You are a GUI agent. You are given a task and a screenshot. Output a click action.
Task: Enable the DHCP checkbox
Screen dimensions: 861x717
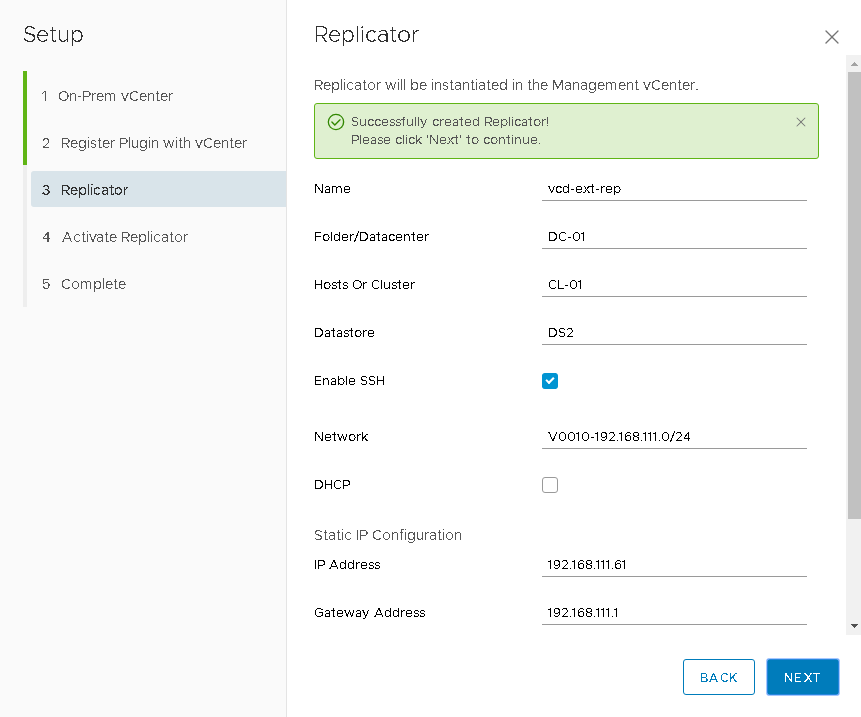550,485
